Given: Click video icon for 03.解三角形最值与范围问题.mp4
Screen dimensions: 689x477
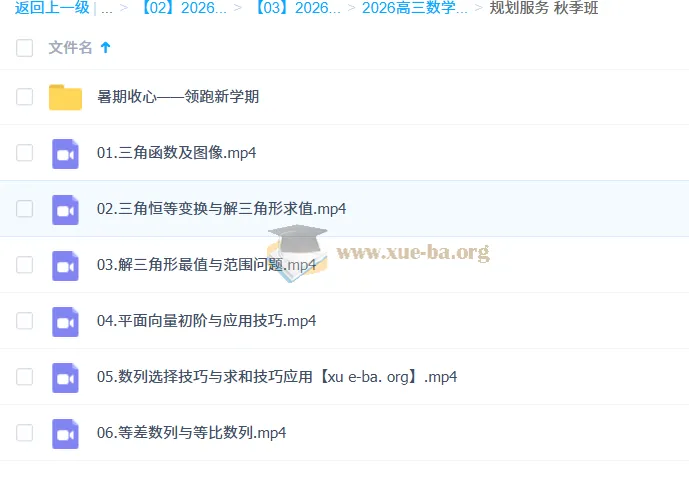Looking at the screenshot, I should coord(65,265).
